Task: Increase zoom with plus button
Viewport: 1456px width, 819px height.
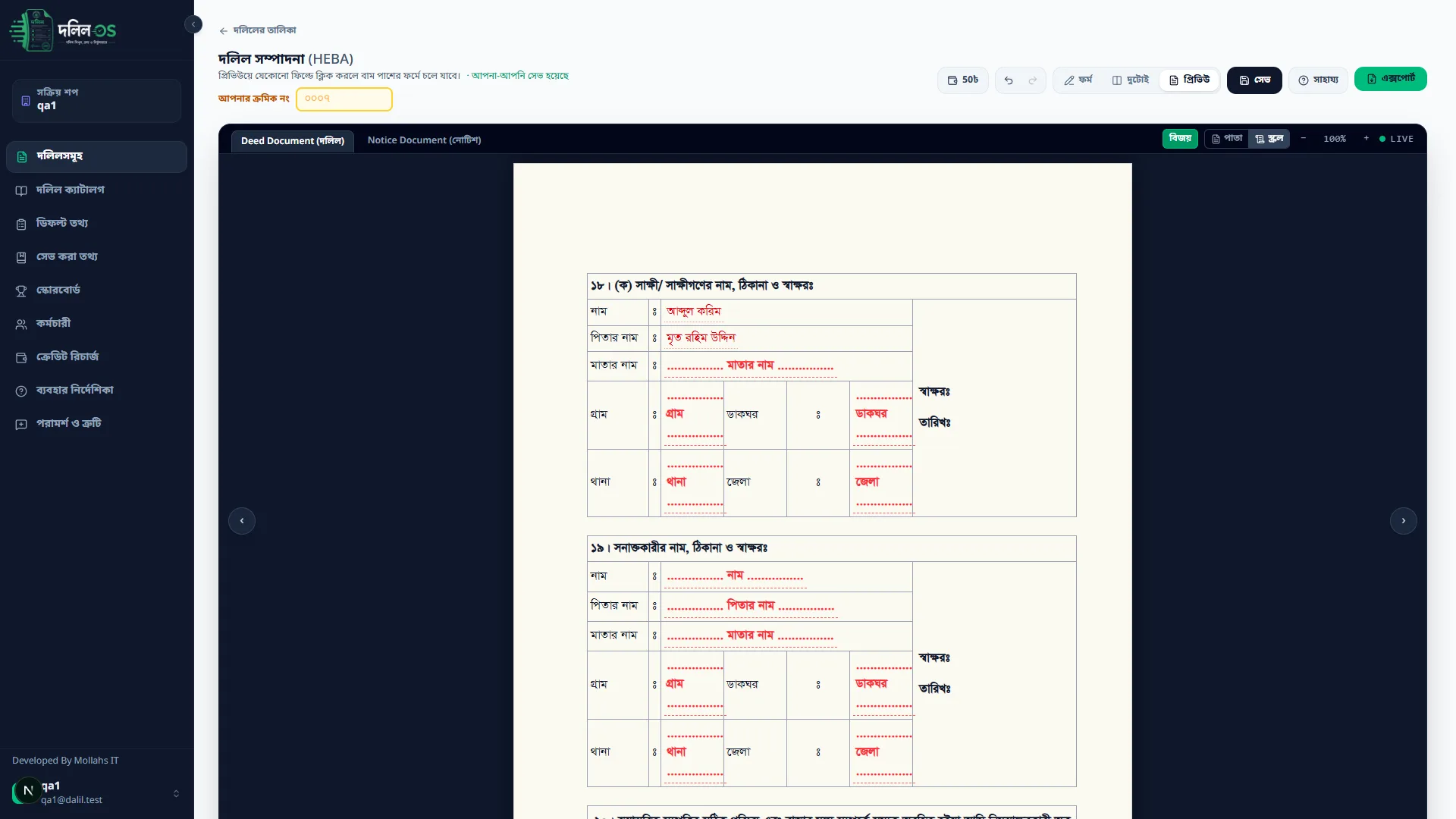Action: (1367, 139)
